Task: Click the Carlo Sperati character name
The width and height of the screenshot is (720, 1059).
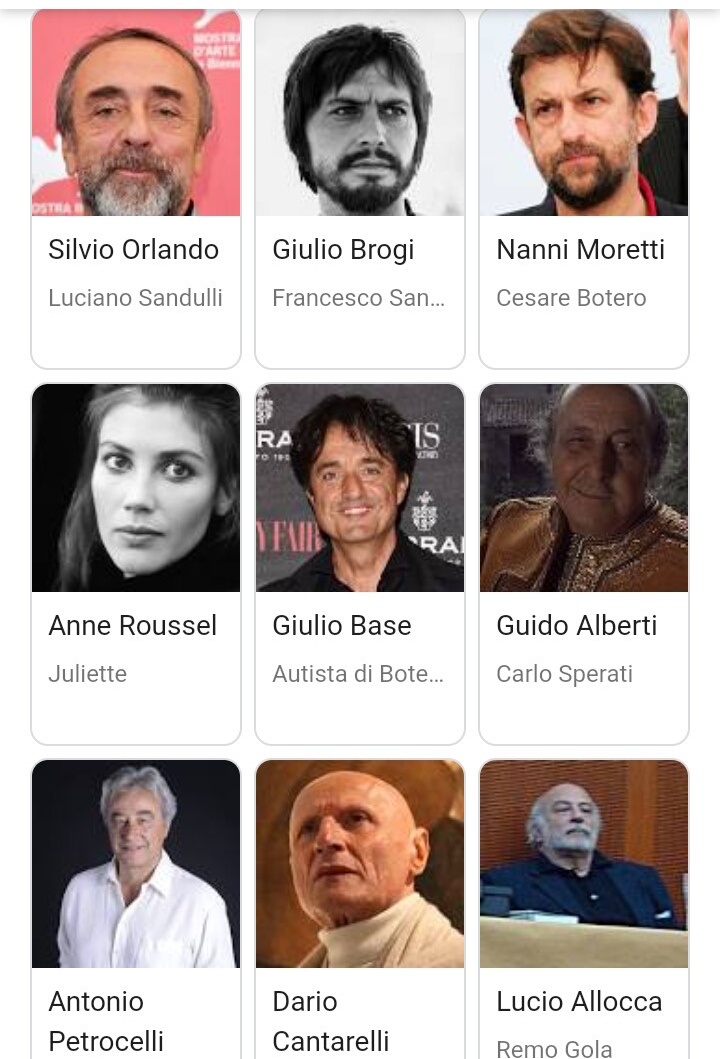Action: coord(564,674)
